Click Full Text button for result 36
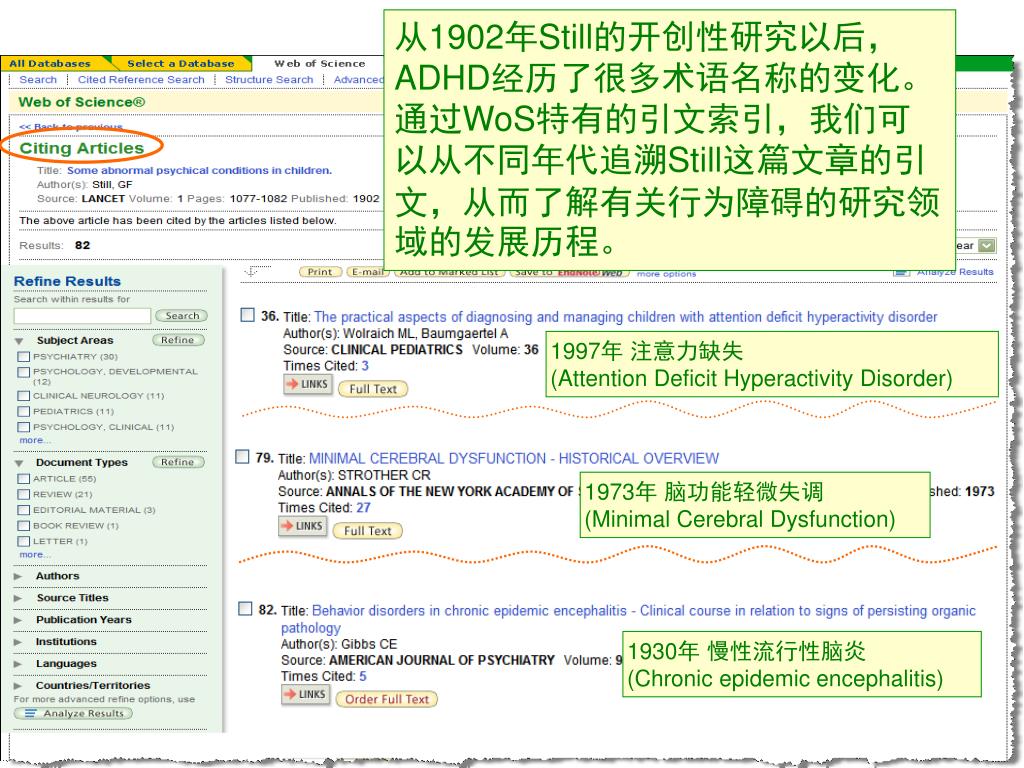 [x=373, y=389]
